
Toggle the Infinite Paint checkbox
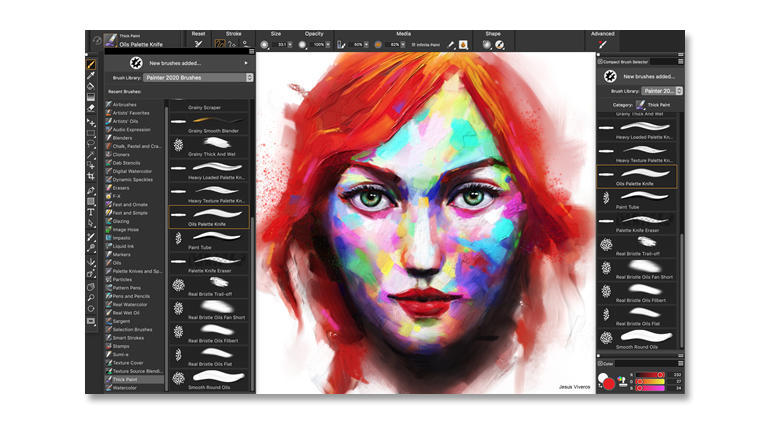[413, 45]
